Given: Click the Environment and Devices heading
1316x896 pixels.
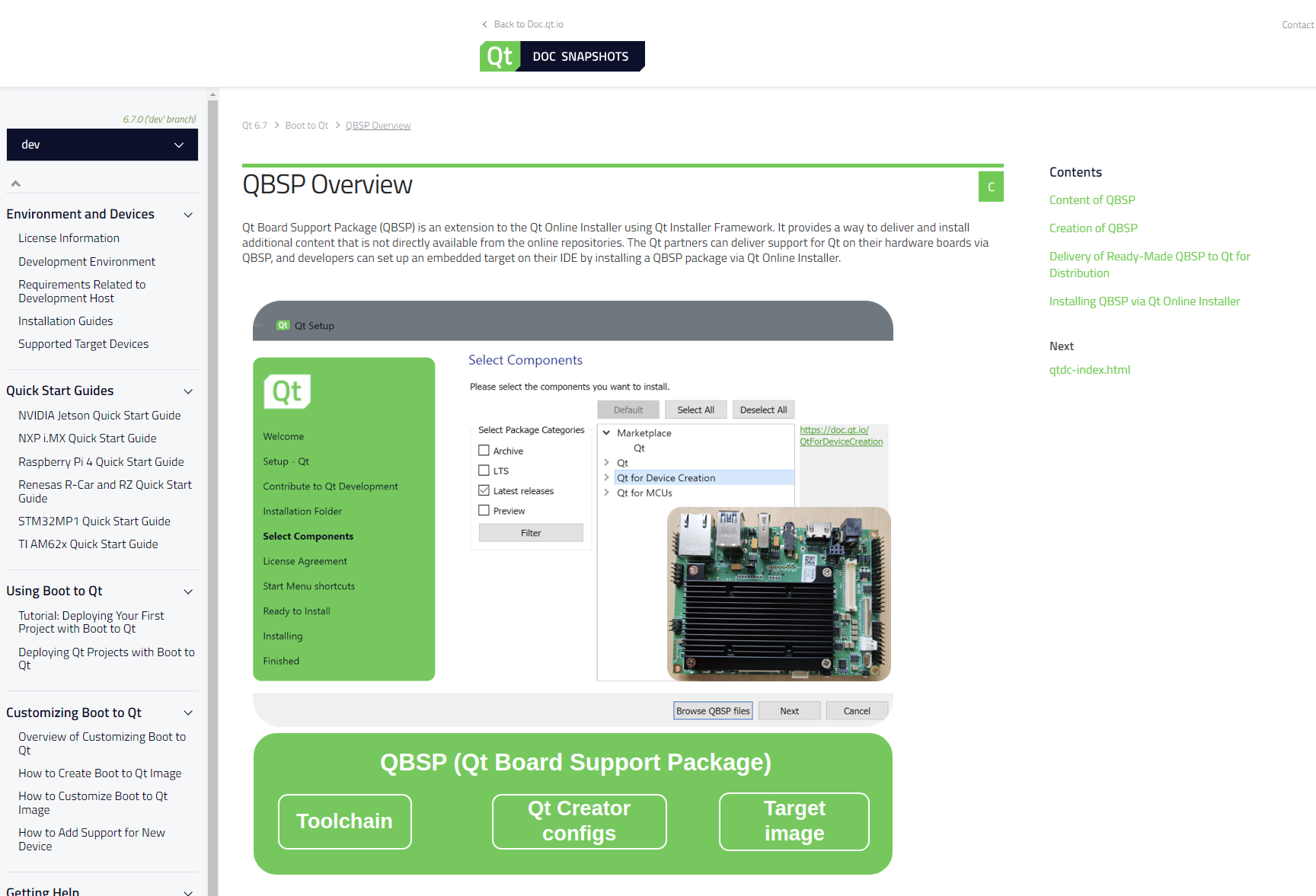Looking at the screenshot, I should click(x=80, y=215).
